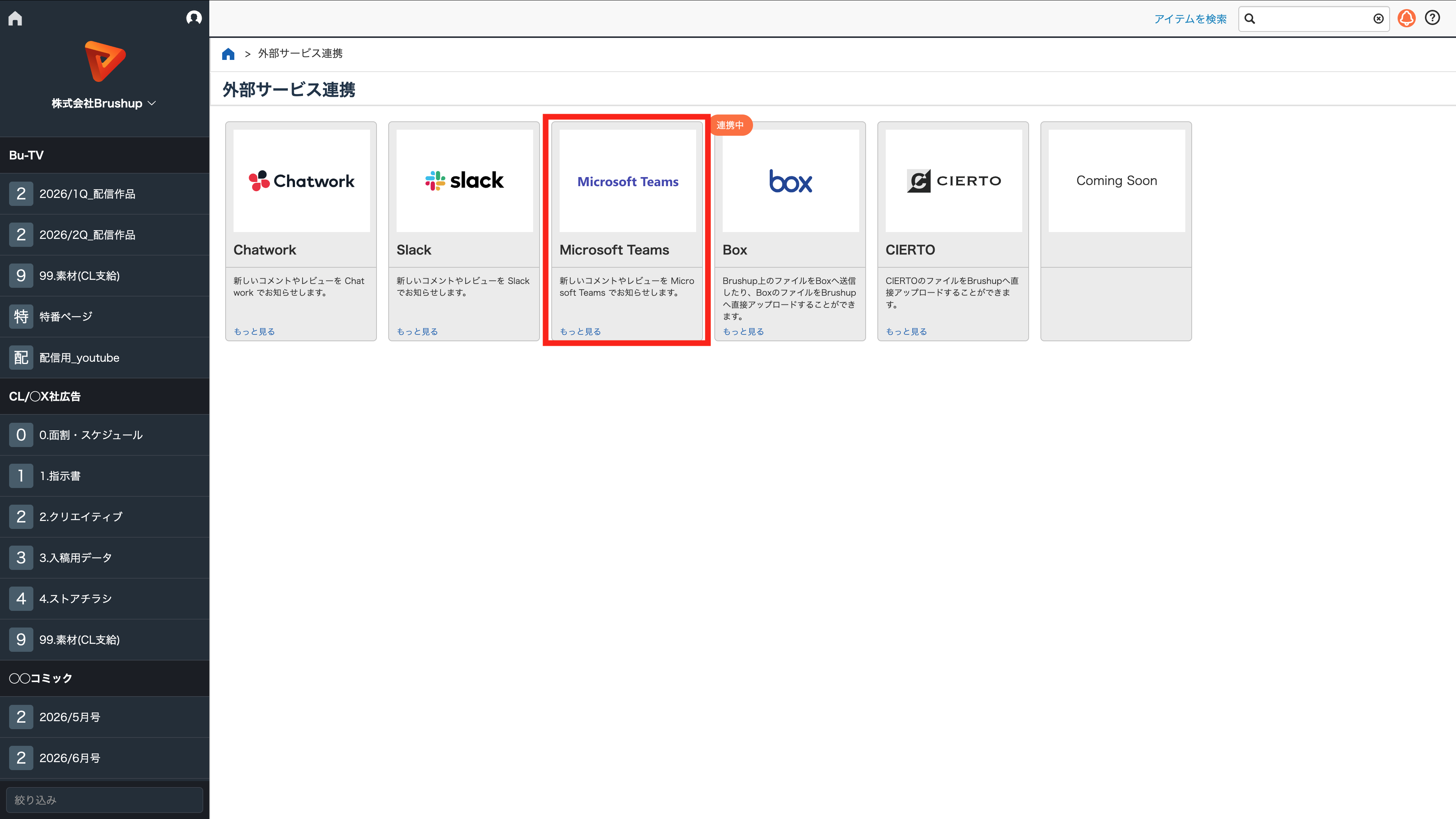Click the Microsoft Teams card logo
The height and width of the screenshot is (819, 1456).
pyautogui.click(x=628, y=181)
